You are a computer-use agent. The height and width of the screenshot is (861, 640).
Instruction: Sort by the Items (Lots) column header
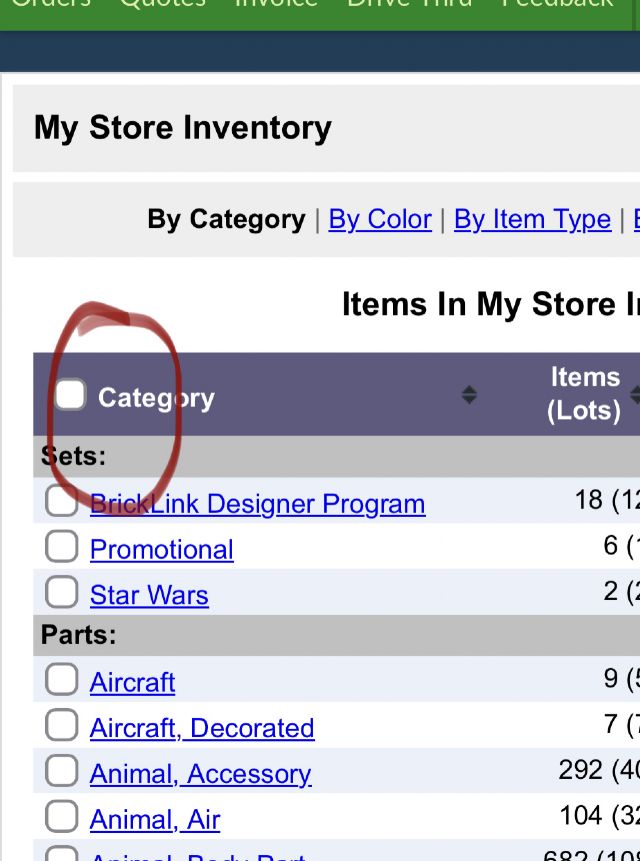point(585,394)
